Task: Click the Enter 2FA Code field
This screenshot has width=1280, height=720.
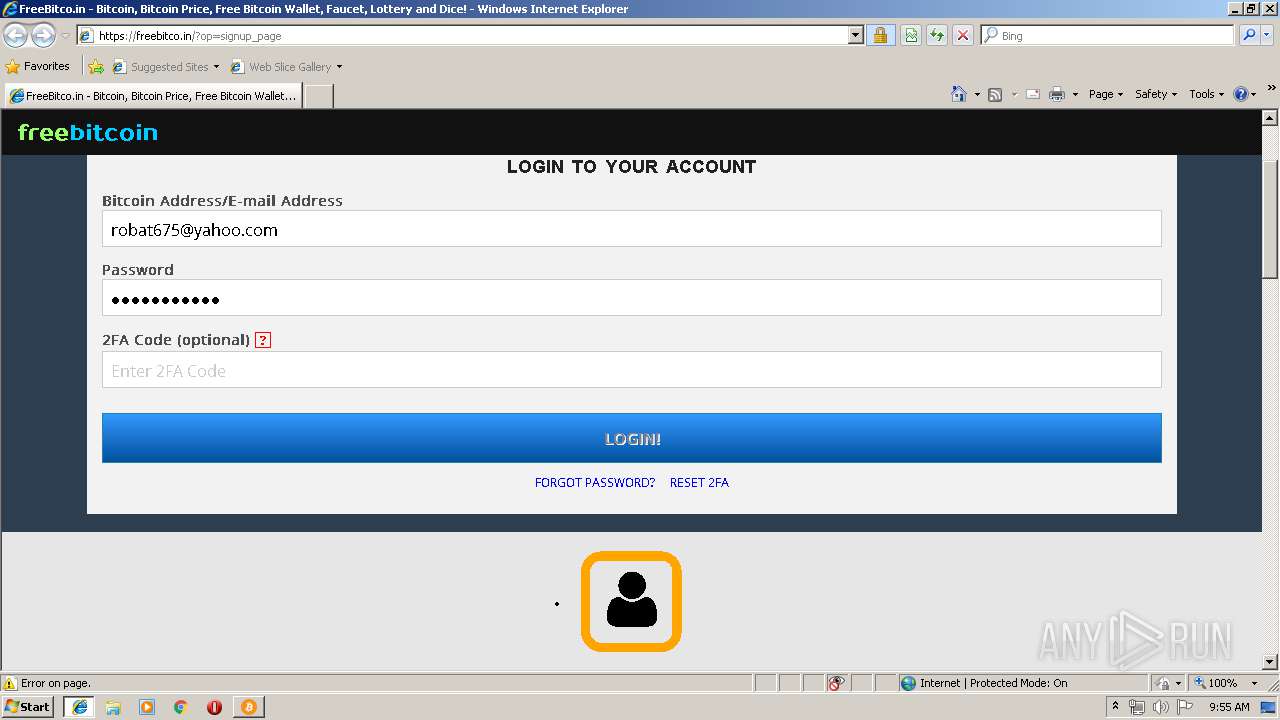Action: pyautogui.click(x=631, y=370)
